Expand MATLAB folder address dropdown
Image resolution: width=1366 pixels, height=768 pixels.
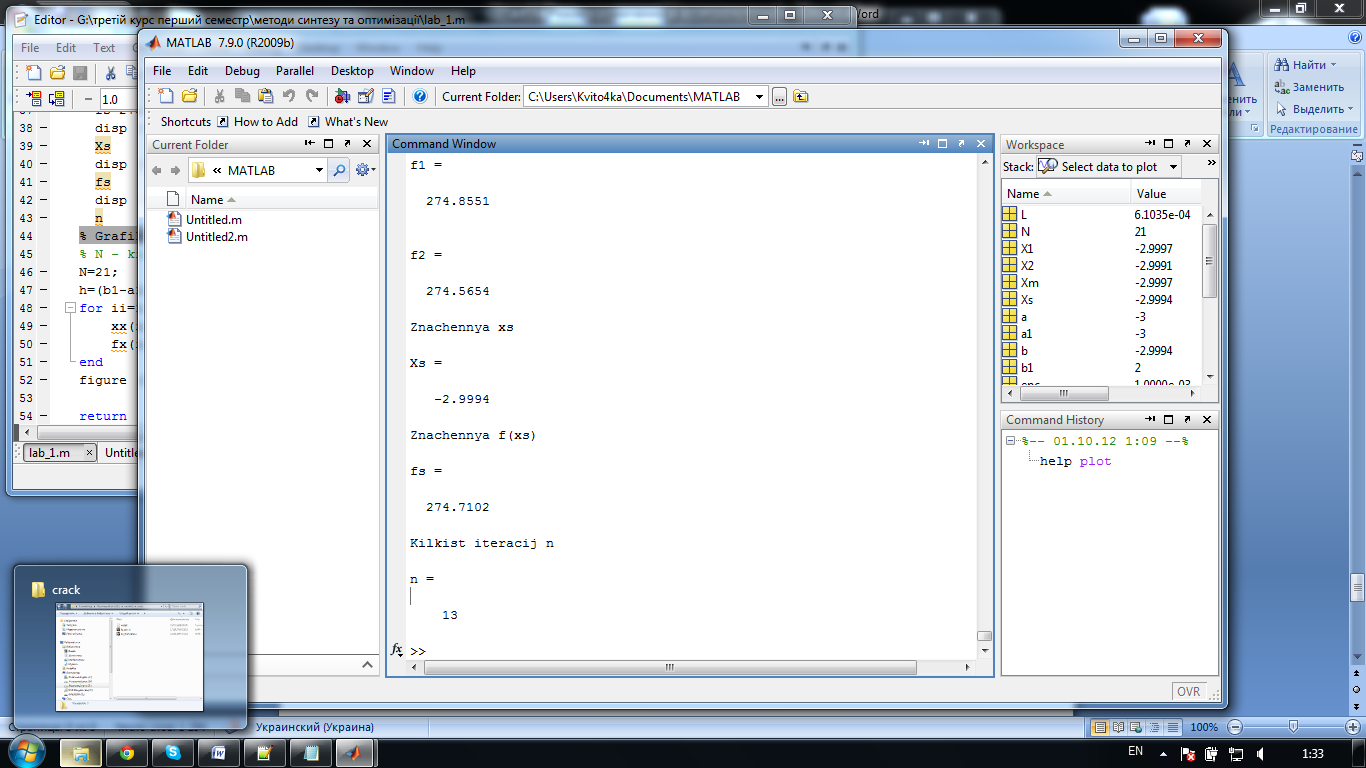click(x=319, y=170)
